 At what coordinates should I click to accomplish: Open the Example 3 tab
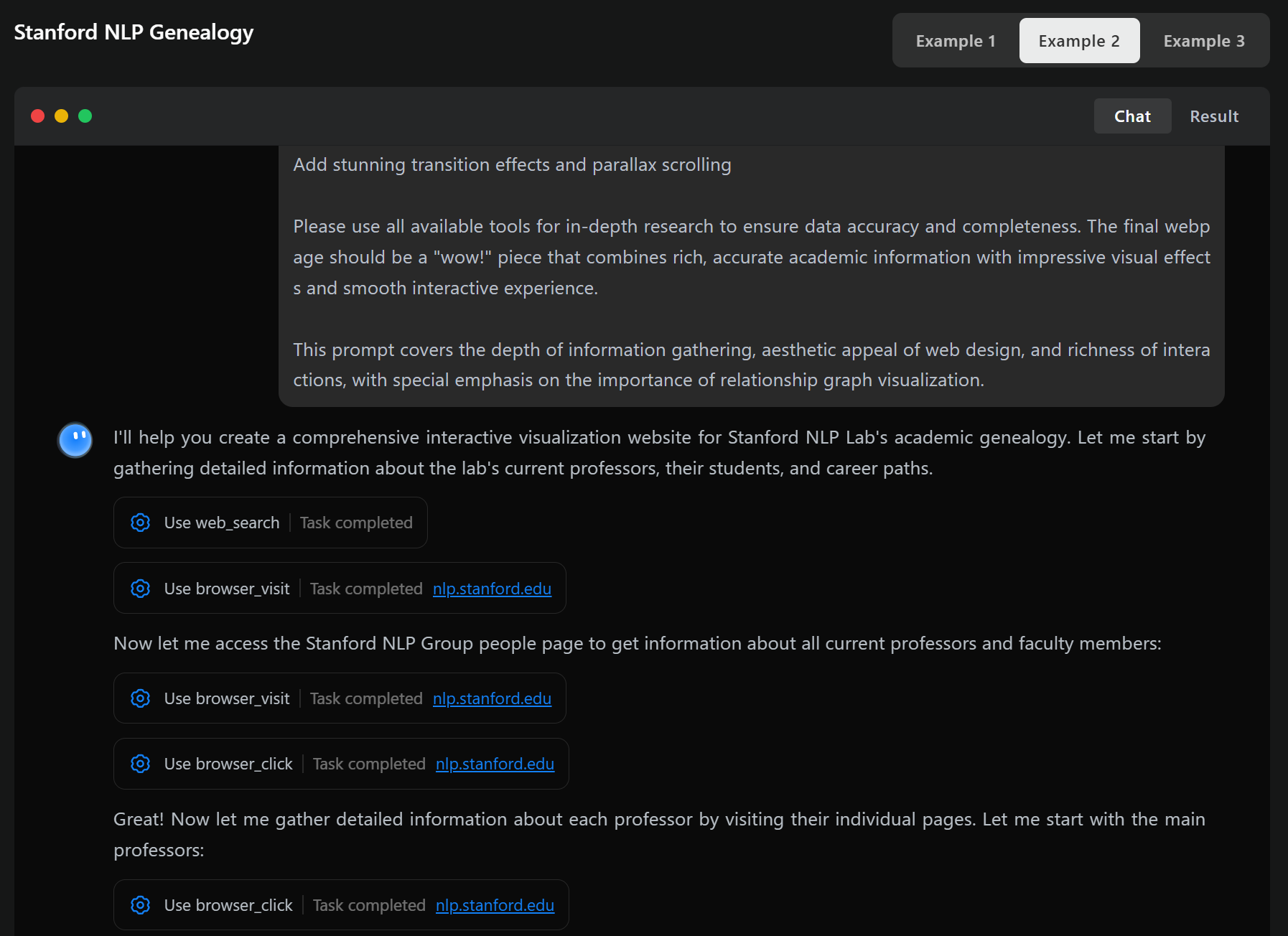coord(1204,41)
